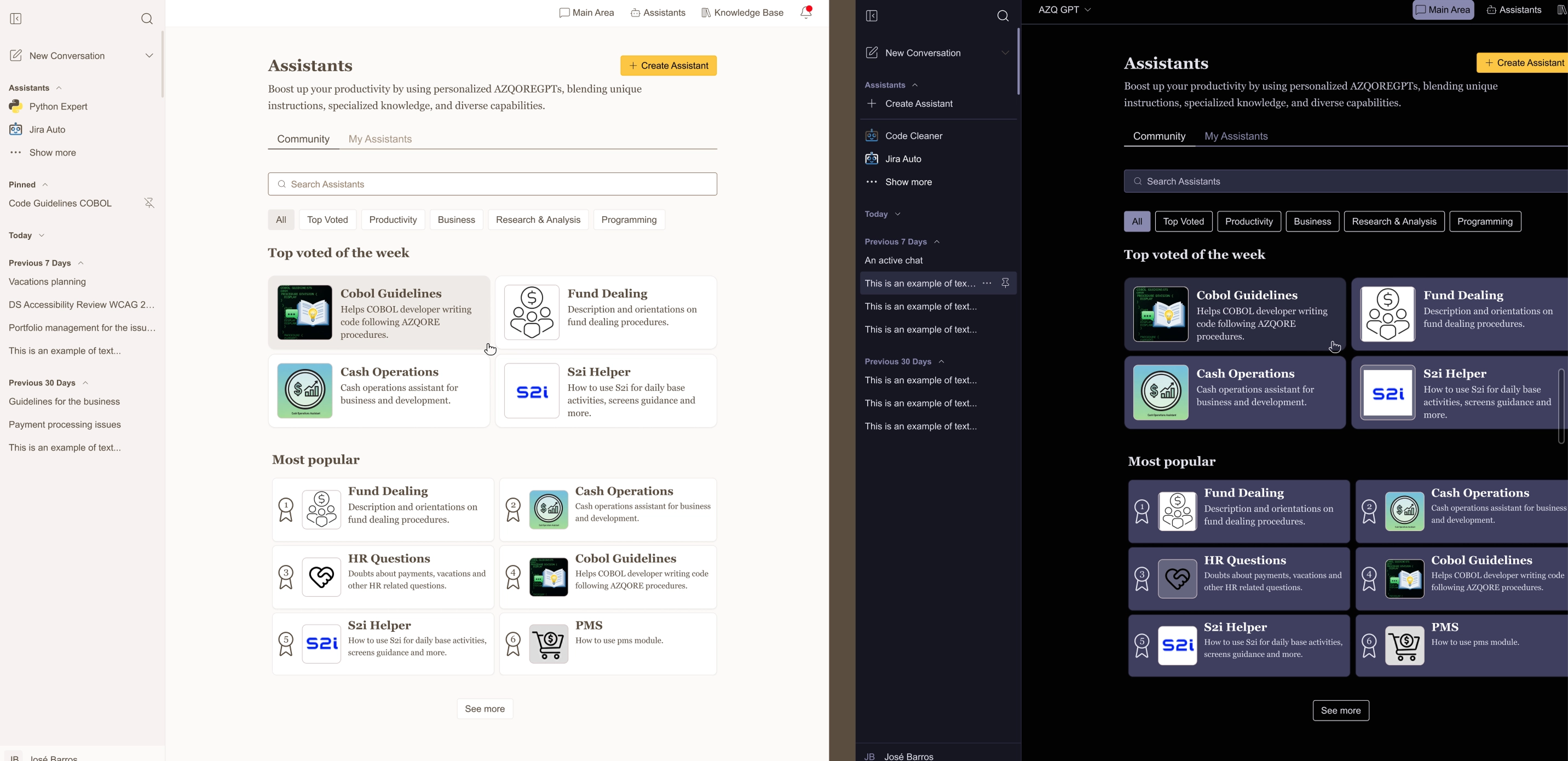Click Search Assistants field in dark window
Screen dimensions: 1568x761
(x=1346, y=181)
